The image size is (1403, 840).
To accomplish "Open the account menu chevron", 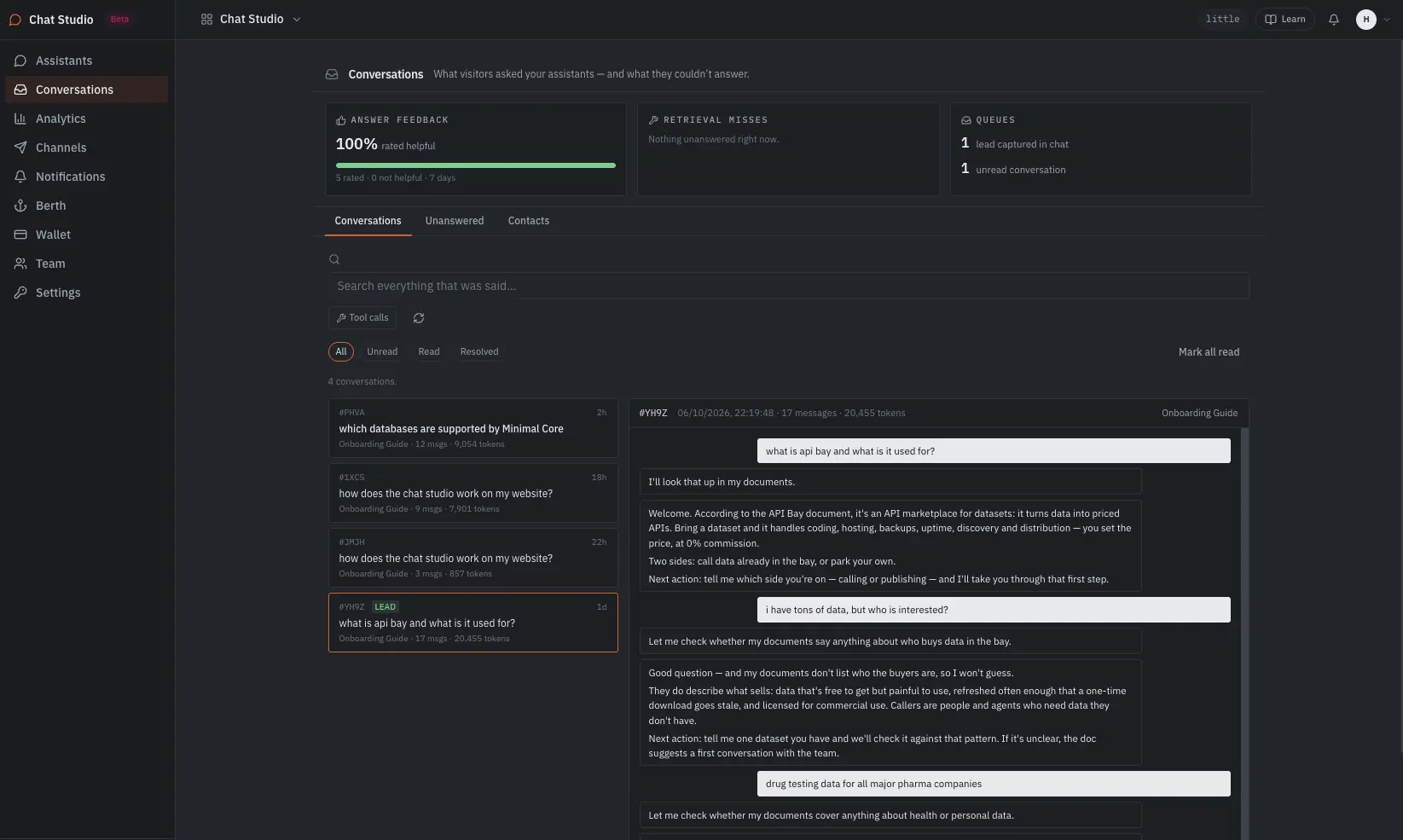I will pos(1387,20).
